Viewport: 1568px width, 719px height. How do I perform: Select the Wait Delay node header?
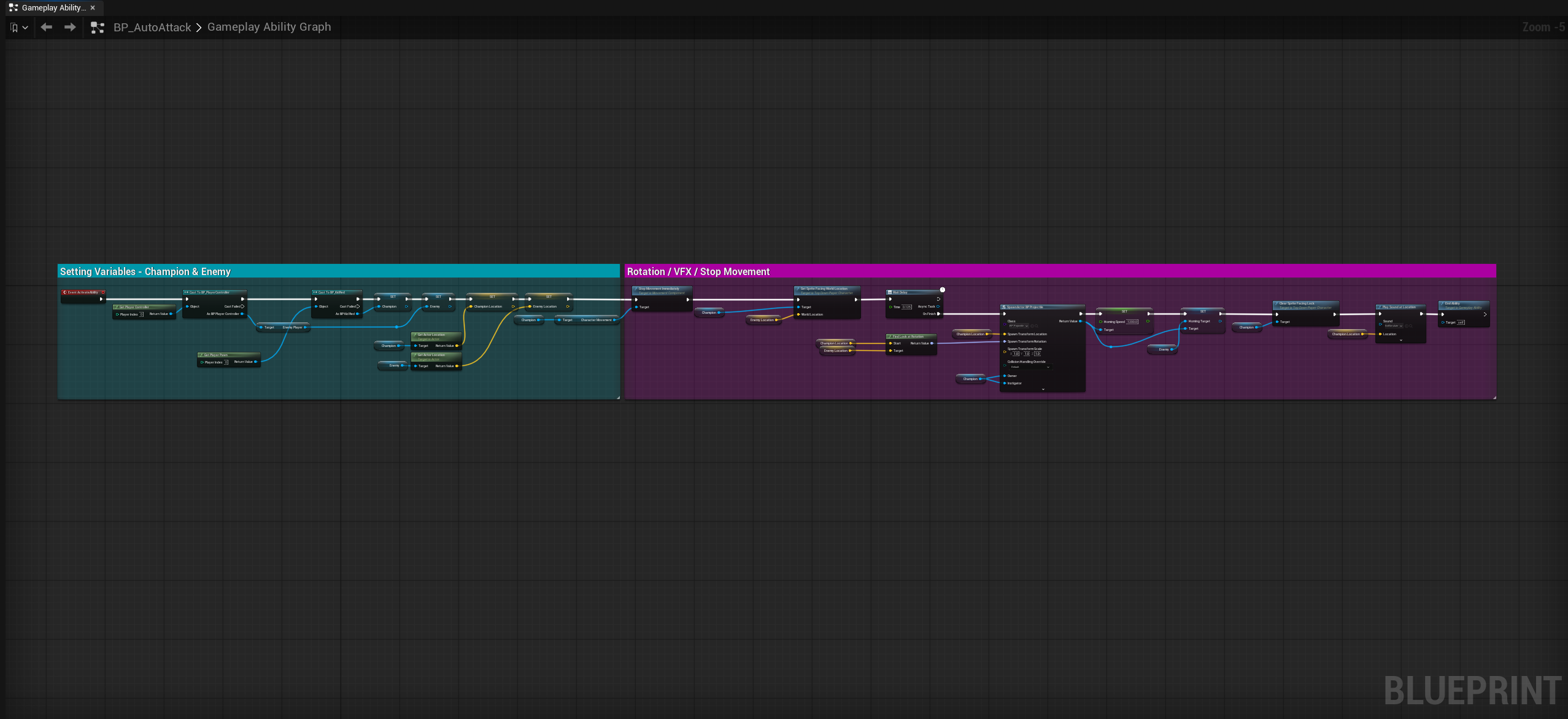tap(913, 292)
